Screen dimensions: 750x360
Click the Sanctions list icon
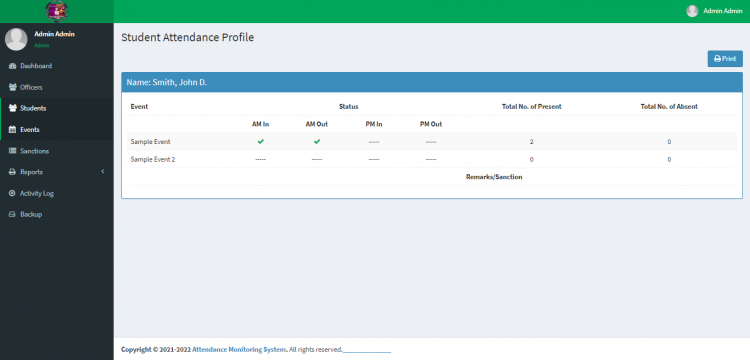click(13, 151)
